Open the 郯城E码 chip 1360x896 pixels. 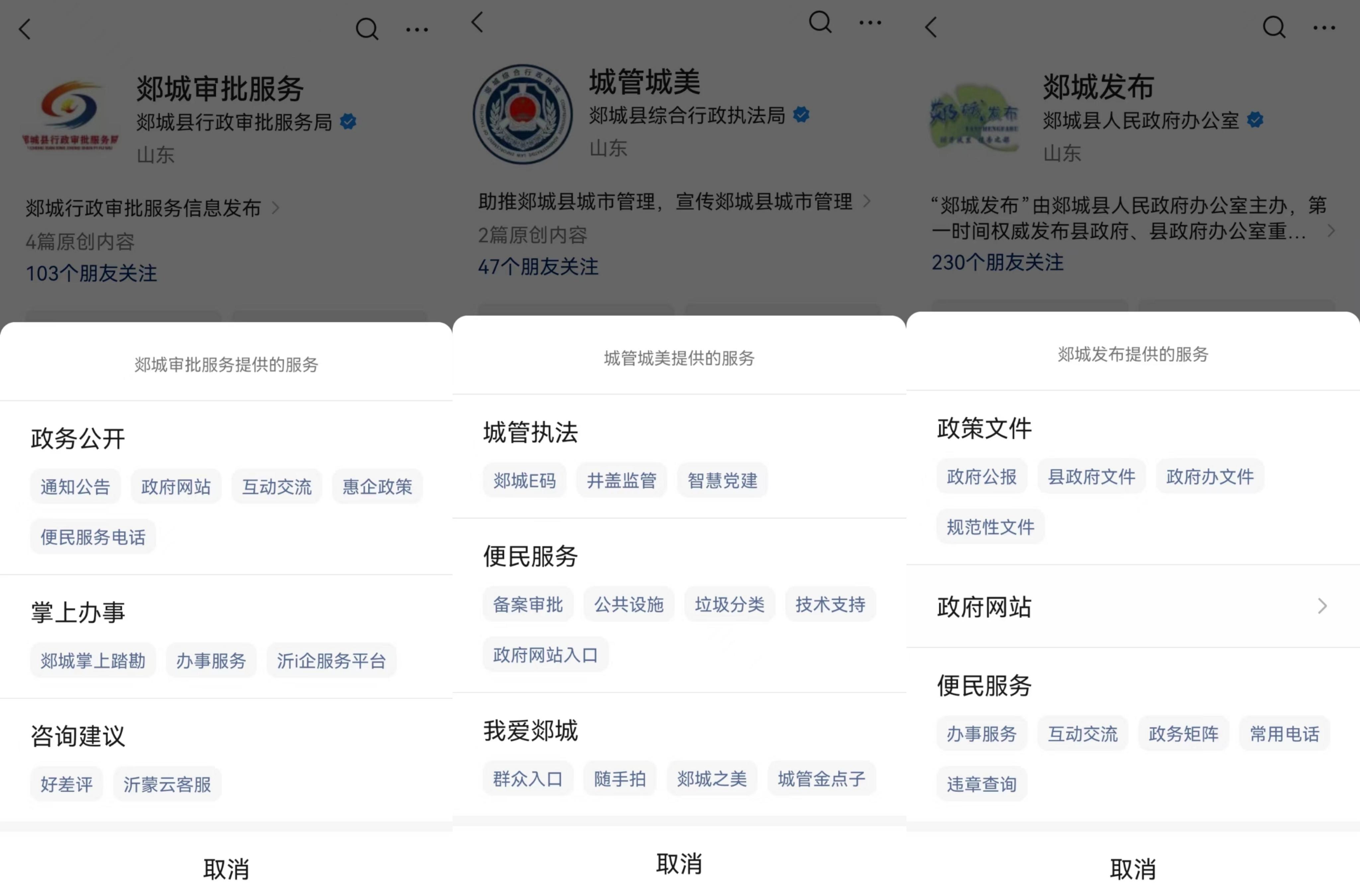click(525, 481)
